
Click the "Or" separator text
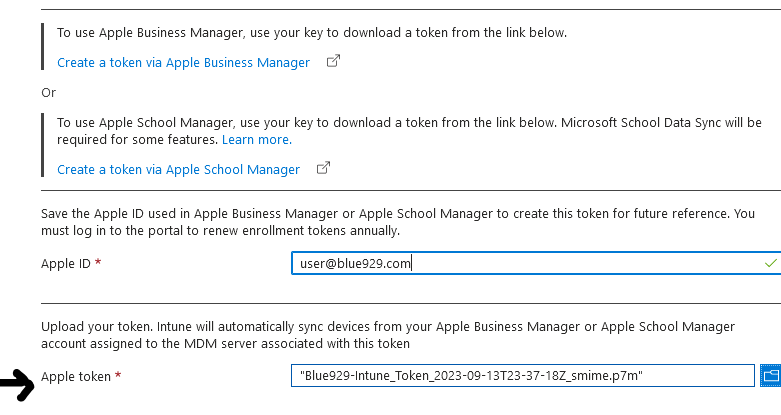49,92
